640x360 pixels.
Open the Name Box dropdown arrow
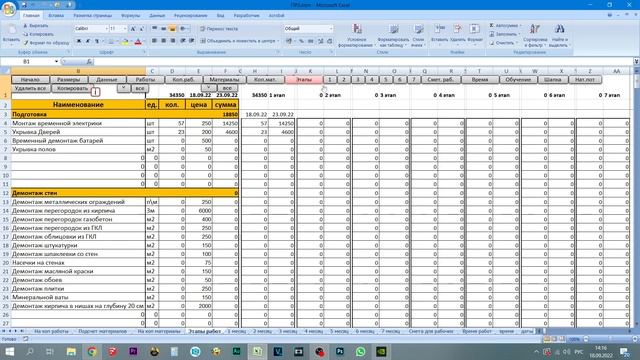pos(56,62)
